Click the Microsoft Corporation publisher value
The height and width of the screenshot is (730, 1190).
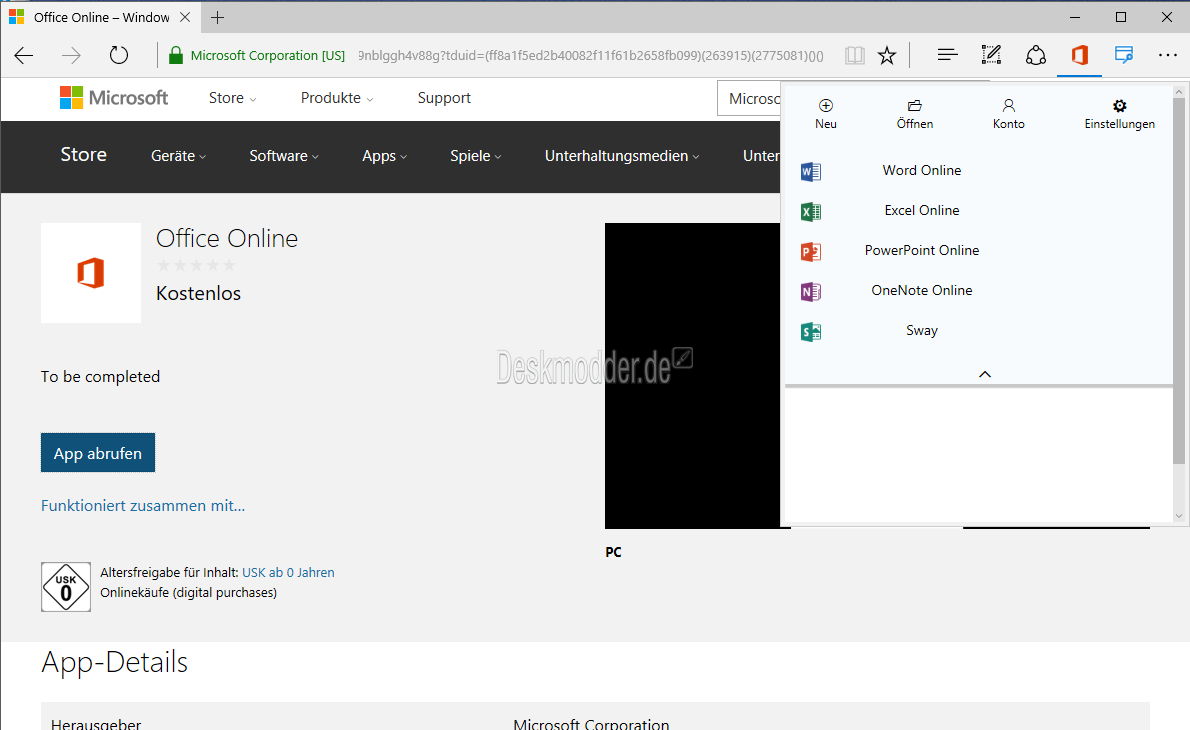(x=591, y=725)
